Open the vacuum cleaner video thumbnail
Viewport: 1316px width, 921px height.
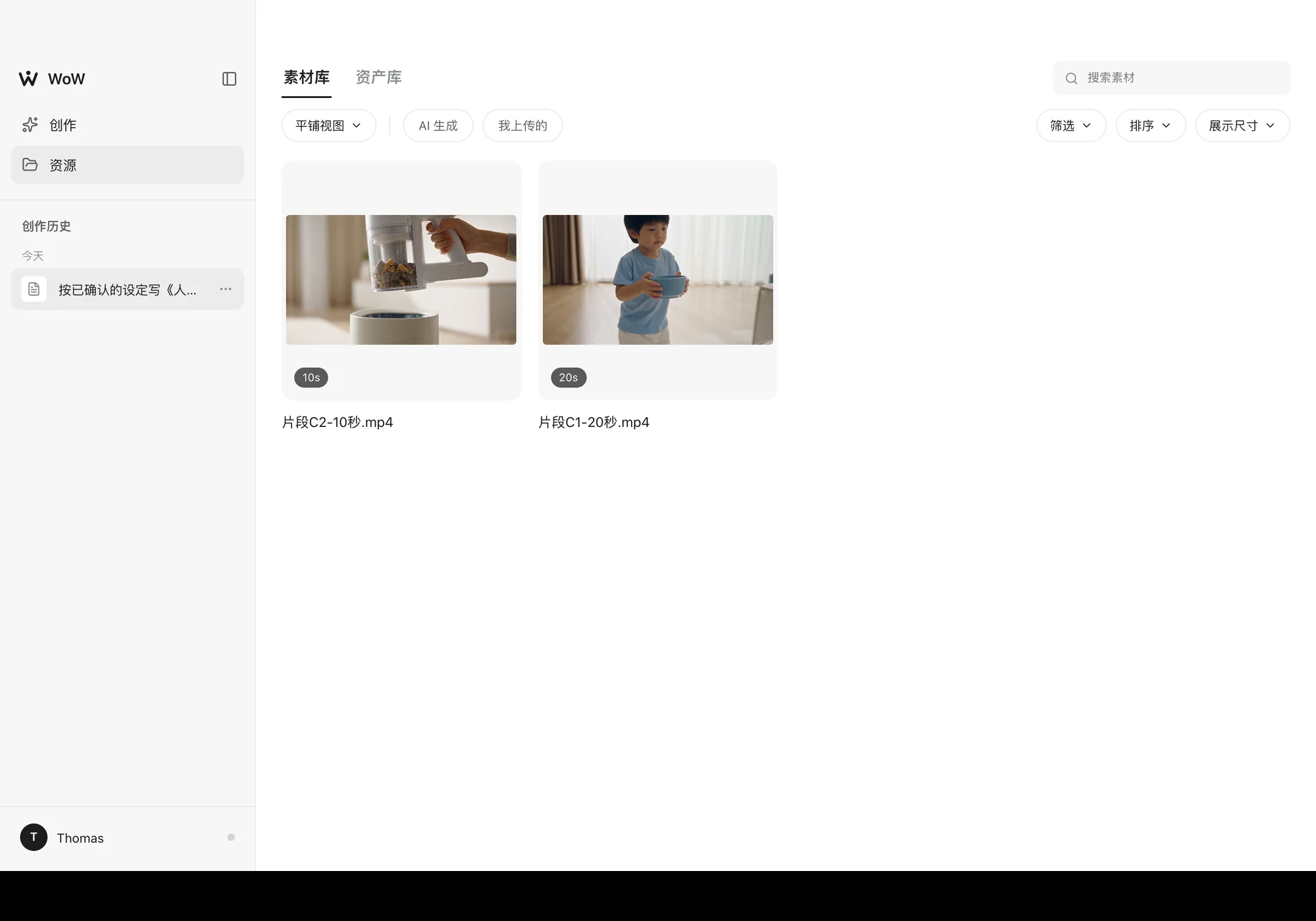click(401, 280)
